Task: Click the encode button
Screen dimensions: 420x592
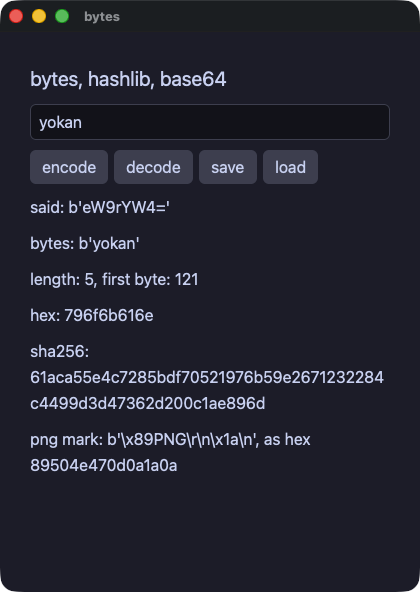Action: click(69, 167)
